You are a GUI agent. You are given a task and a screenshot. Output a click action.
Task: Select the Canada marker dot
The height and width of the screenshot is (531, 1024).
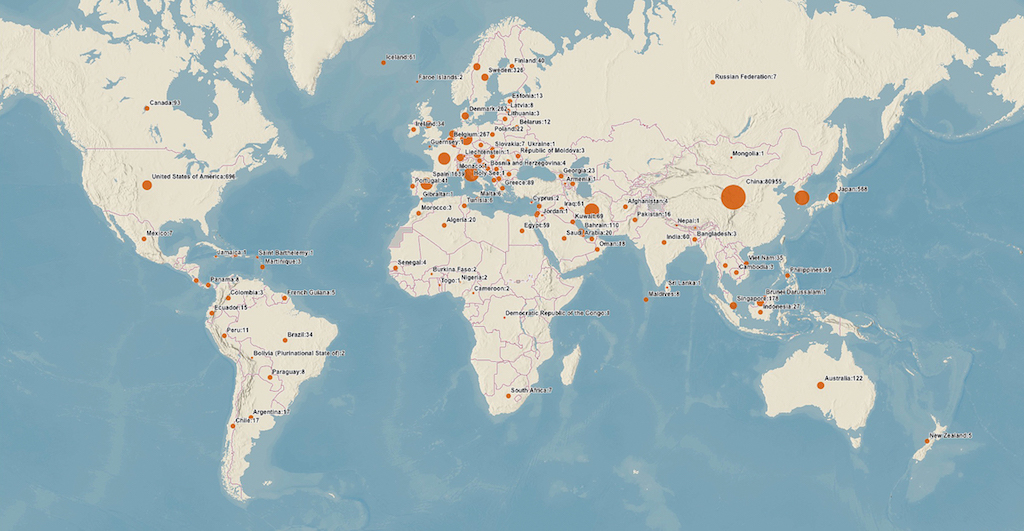146,109
